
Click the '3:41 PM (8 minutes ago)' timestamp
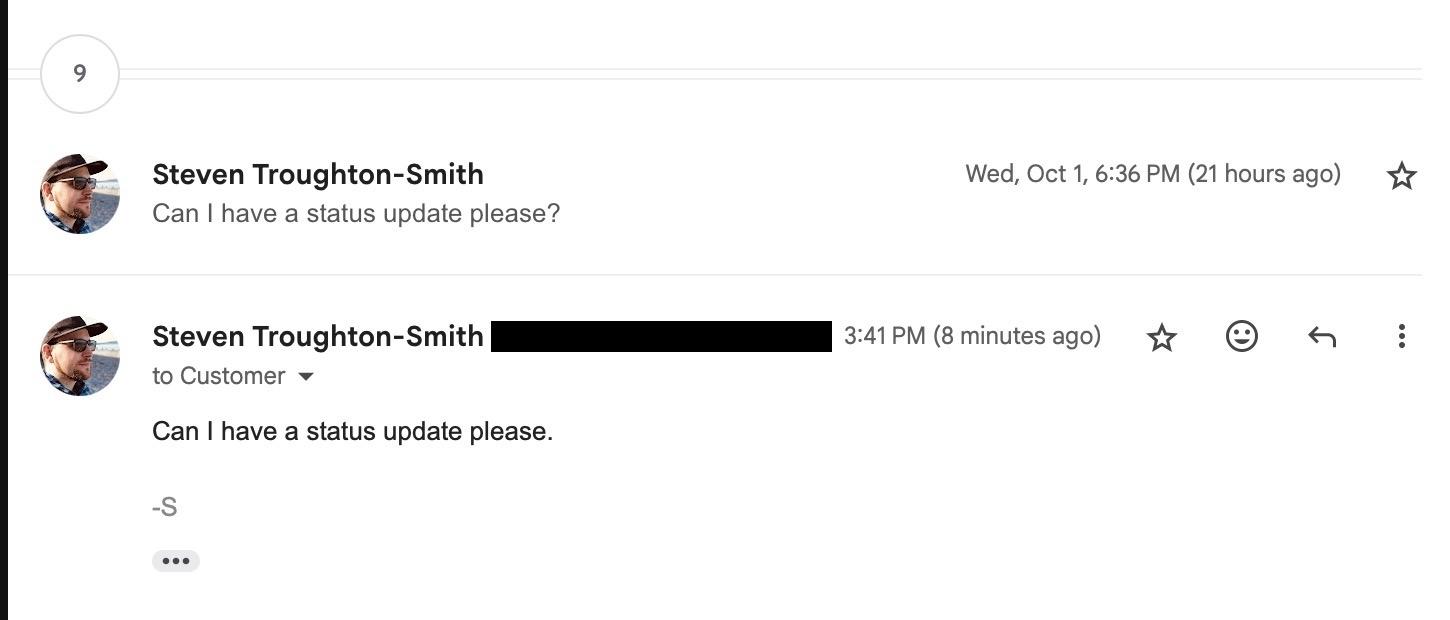[971, 336]
